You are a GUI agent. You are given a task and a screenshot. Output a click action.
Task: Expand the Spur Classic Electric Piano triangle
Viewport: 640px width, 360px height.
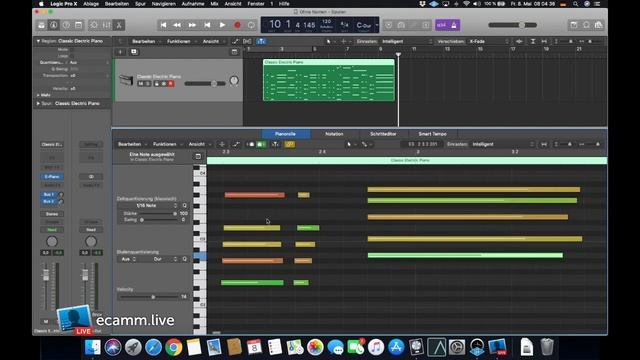[x=38, y=103]
